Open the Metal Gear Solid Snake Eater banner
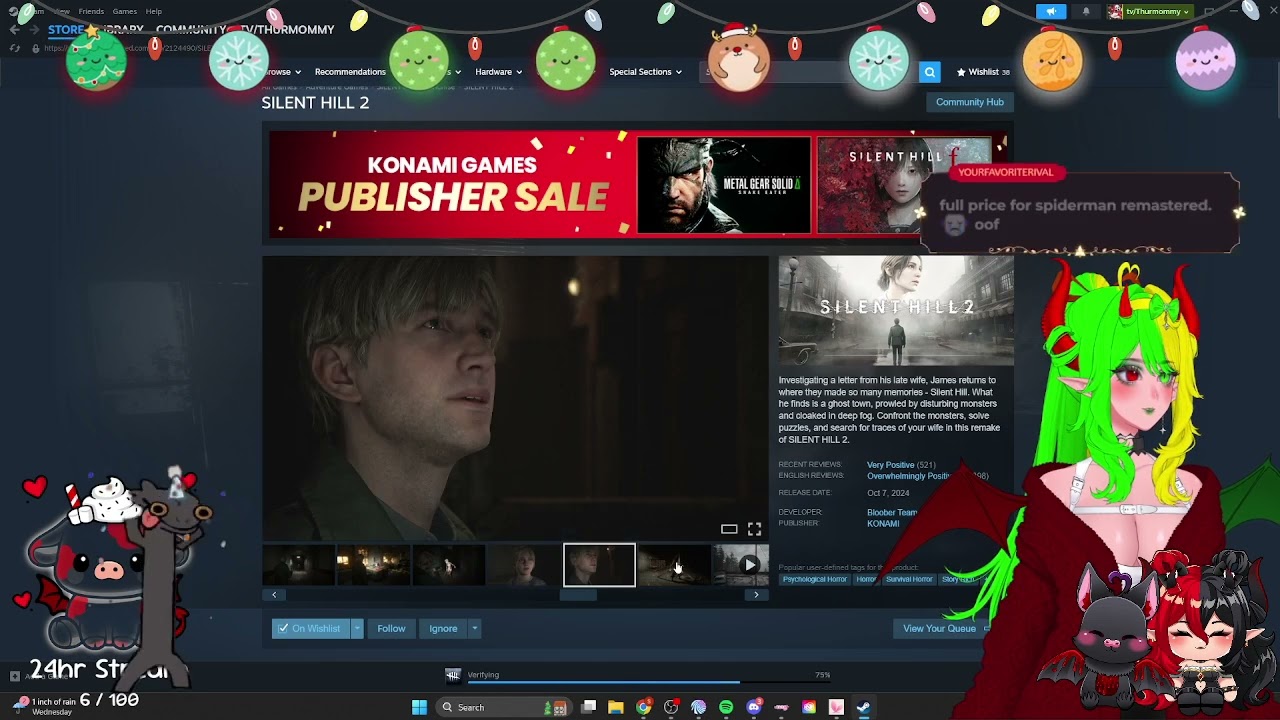Viewport: 1280px width, 720px height. [x=724, y=186]
